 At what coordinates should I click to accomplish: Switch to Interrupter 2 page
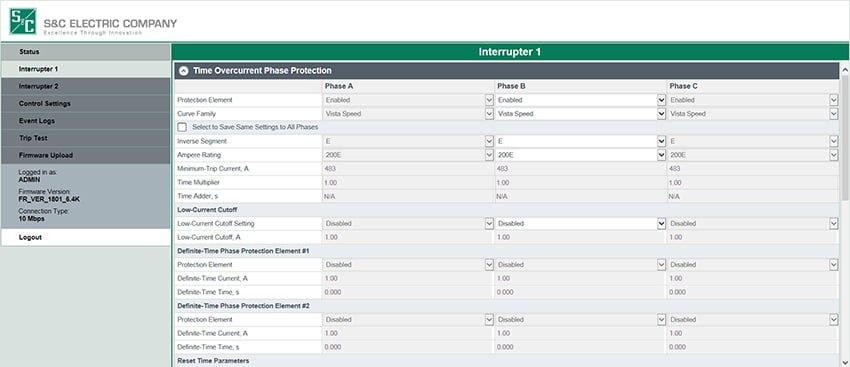click(86, 86)
